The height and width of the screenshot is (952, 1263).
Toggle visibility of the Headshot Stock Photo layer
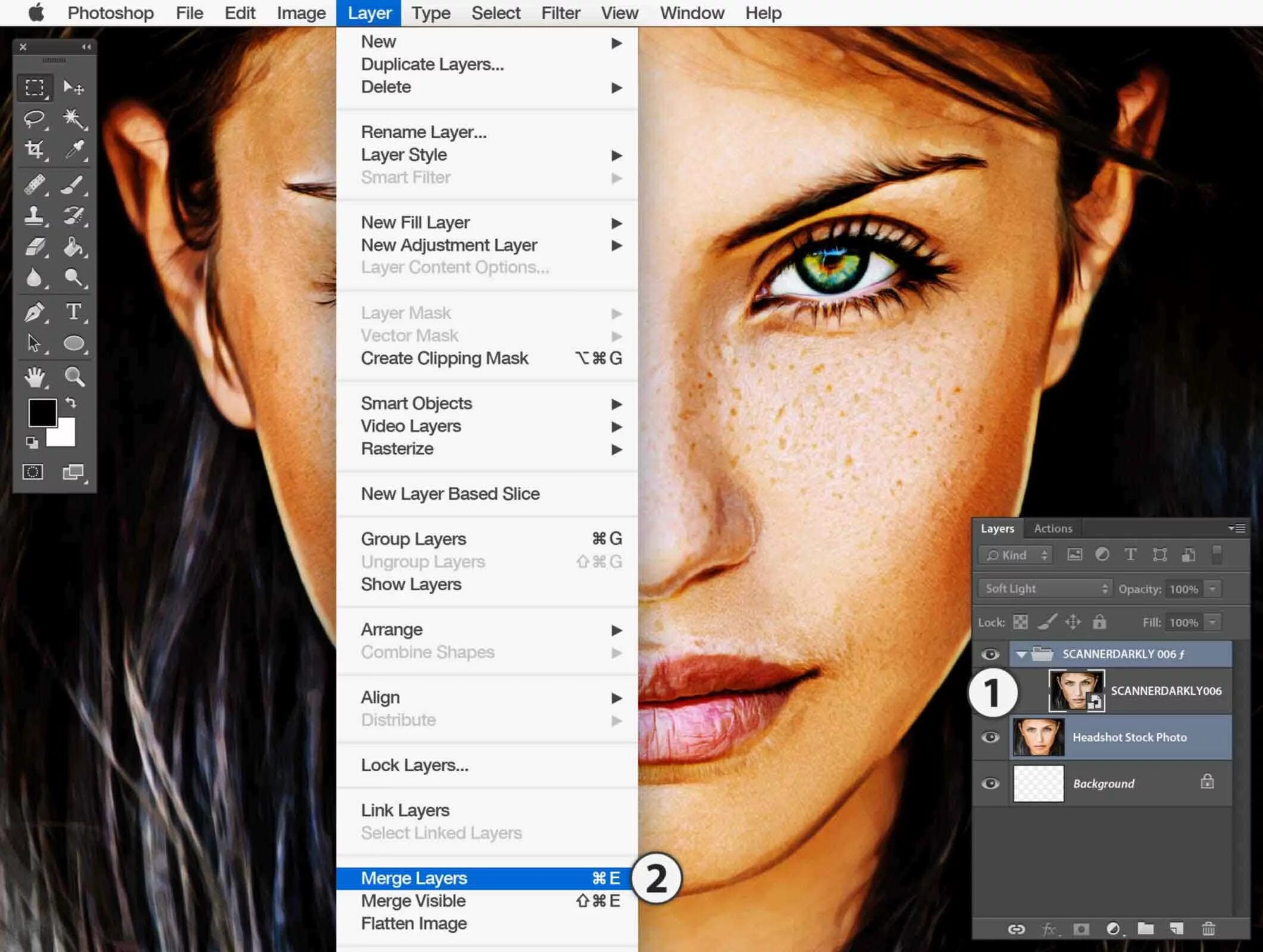(x=991, y=737)
